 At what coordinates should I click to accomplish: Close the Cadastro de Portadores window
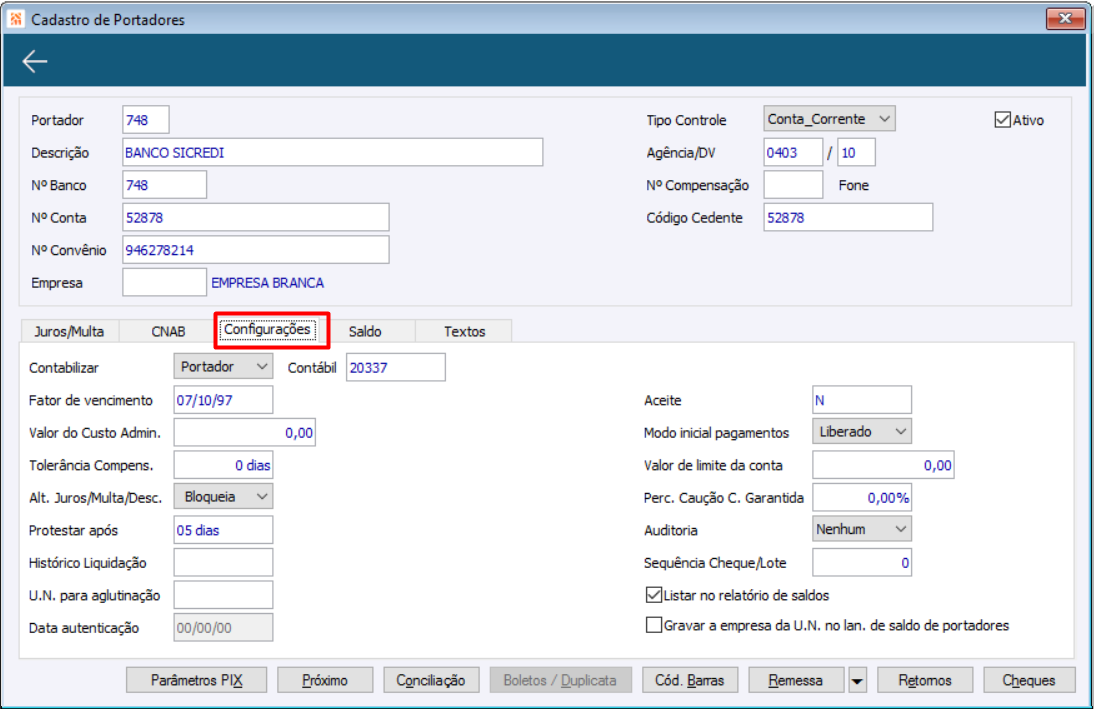click(1065, 19)
